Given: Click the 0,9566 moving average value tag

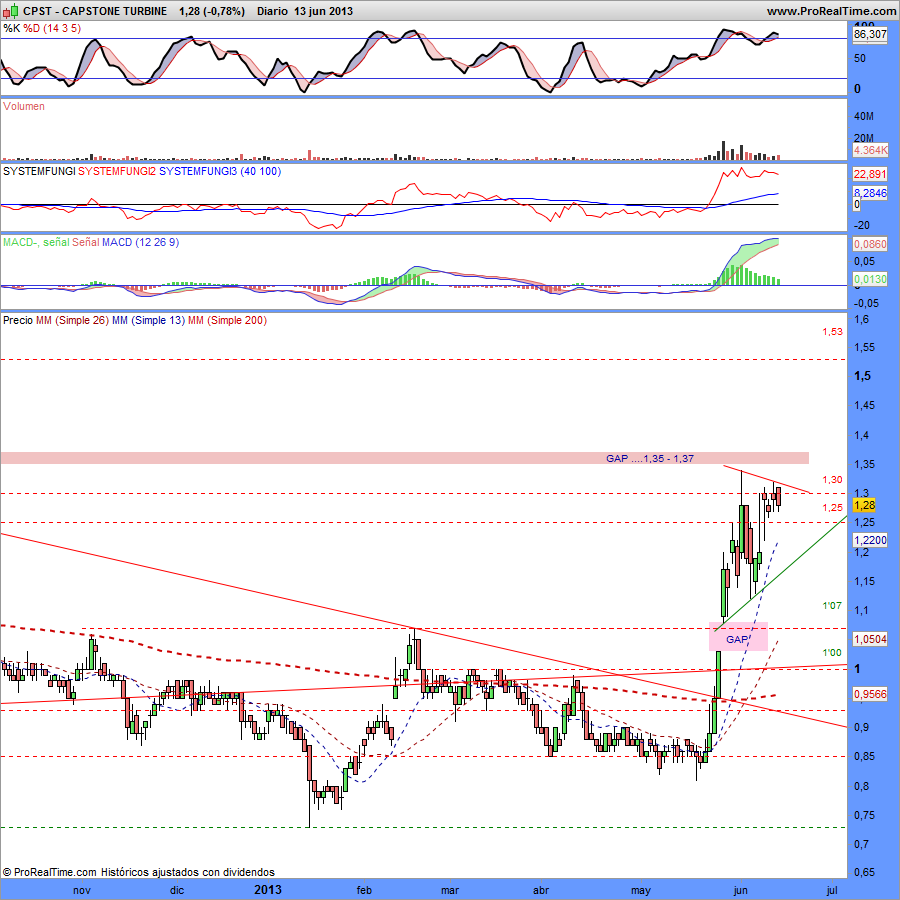Looking at the screenshot, I should click(870, 694).
